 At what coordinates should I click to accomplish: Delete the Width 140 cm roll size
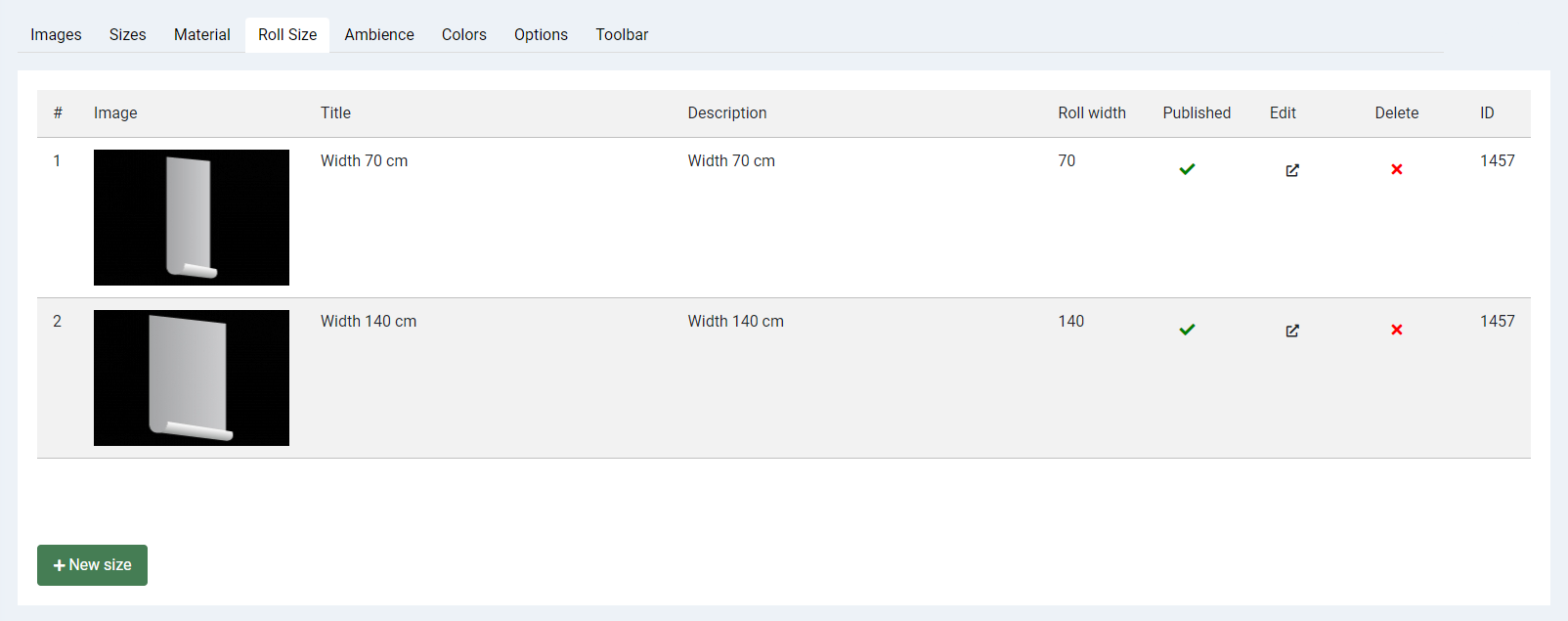[1396, 330]
